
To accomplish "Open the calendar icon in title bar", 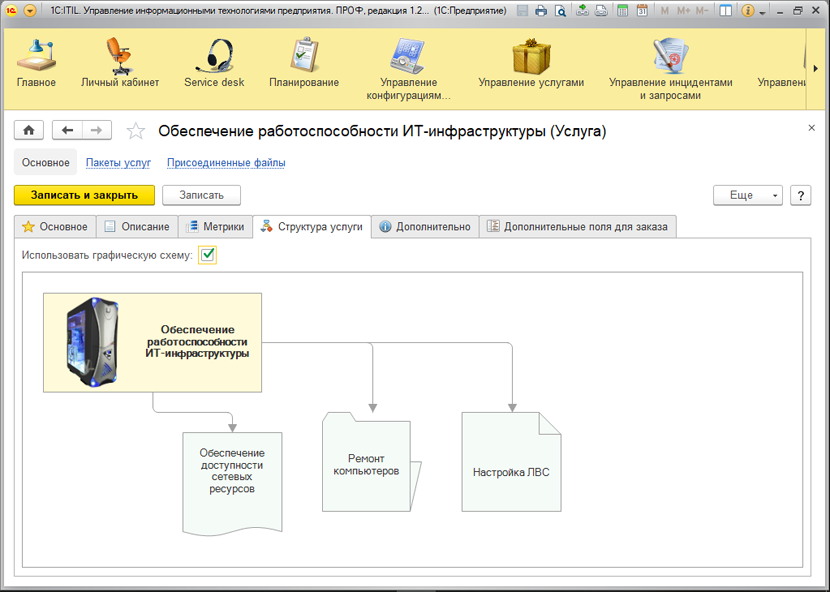I will [641, 11].
